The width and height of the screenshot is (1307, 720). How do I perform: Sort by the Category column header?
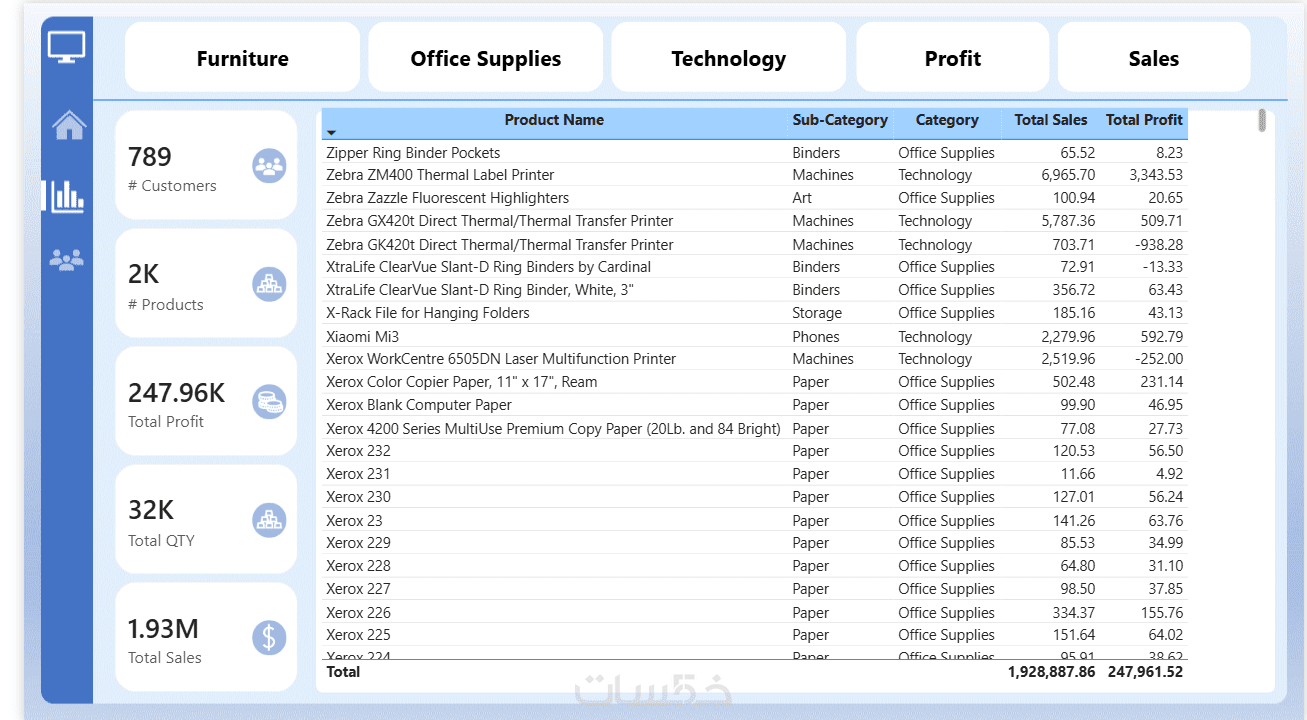pyautogui.click(x=947, y=120)
